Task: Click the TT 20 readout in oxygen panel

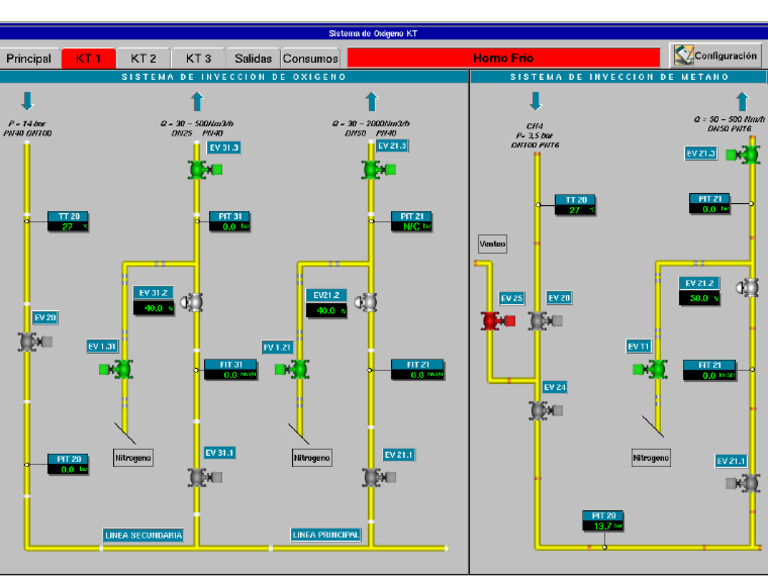Action: click(68, 221)
